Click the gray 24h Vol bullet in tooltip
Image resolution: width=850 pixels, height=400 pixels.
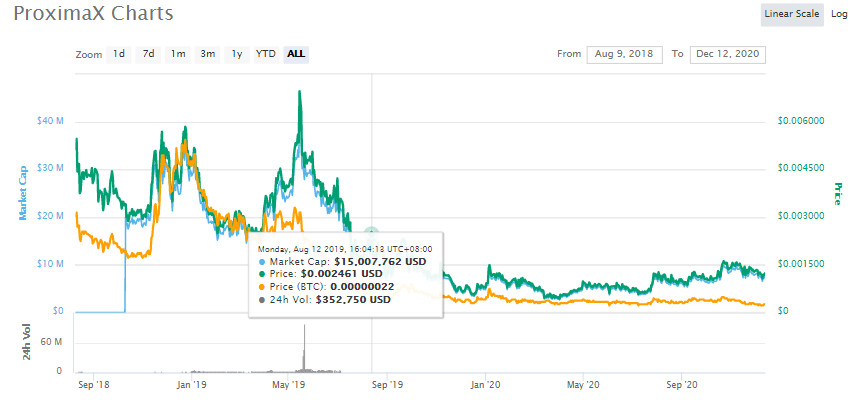(262, 300)
